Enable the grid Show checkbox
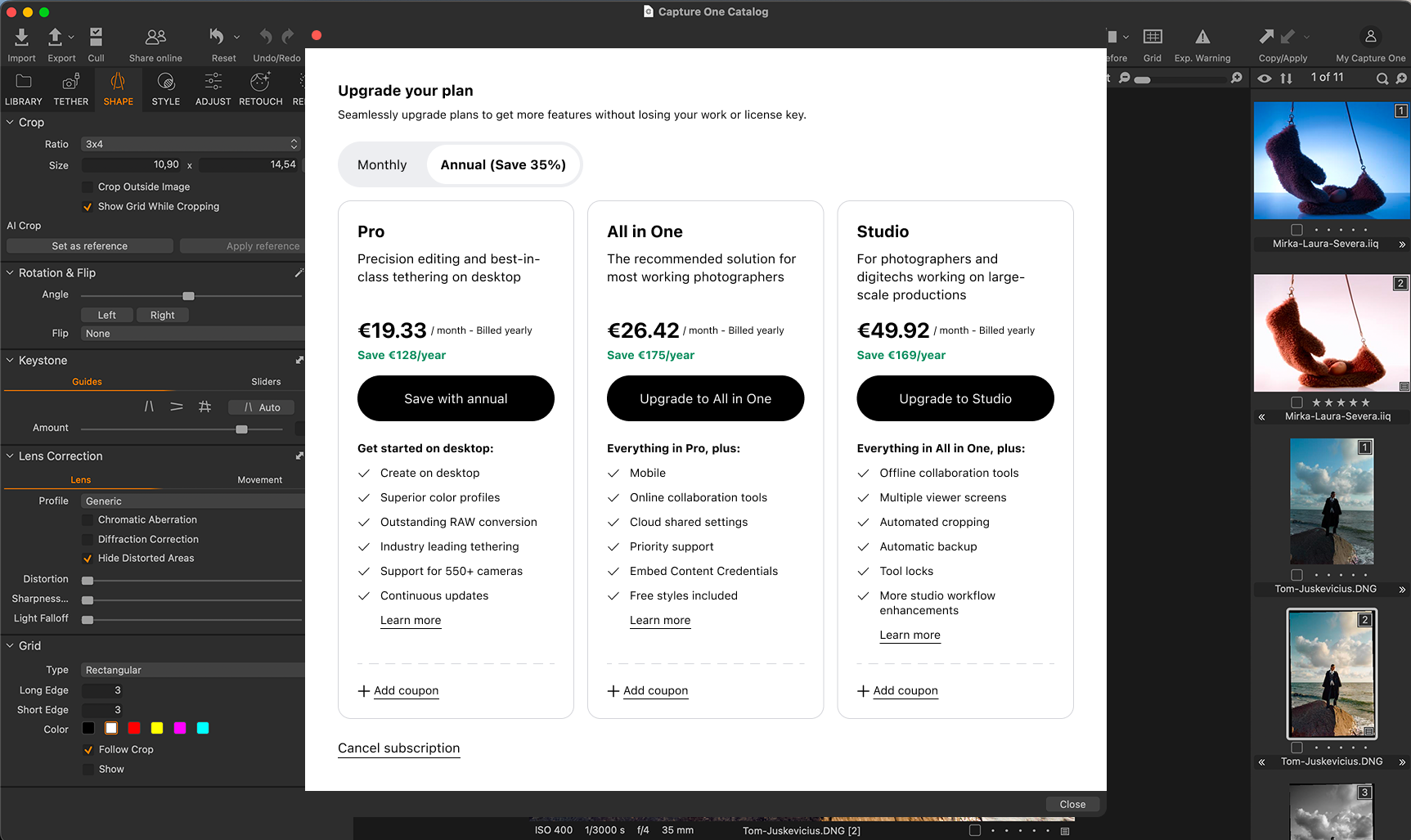 pyautogui.click(x=88, y=770)
